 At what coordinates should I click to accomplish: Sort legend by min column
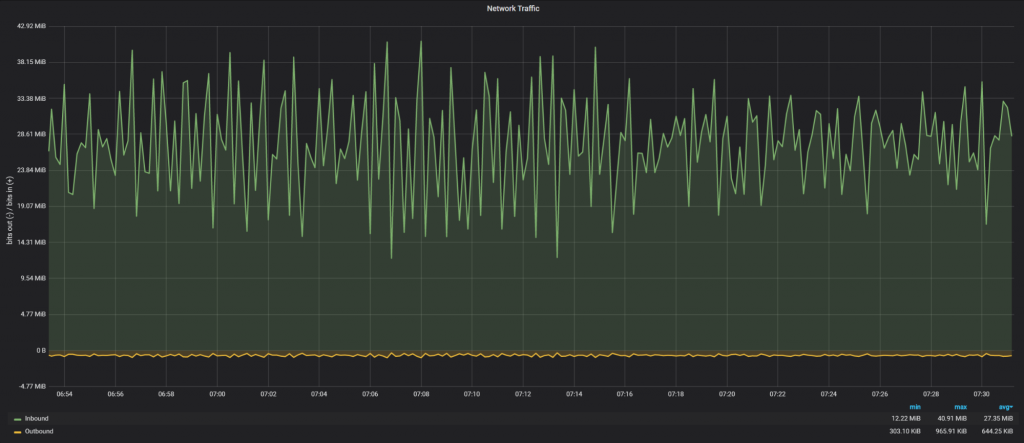(x=914, y=406)
